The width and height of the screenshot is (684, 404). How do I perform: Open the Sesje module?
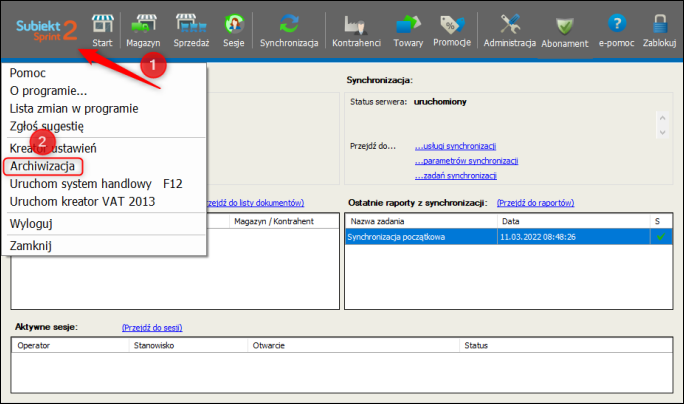pyautogui.click(x=234, y=30)
